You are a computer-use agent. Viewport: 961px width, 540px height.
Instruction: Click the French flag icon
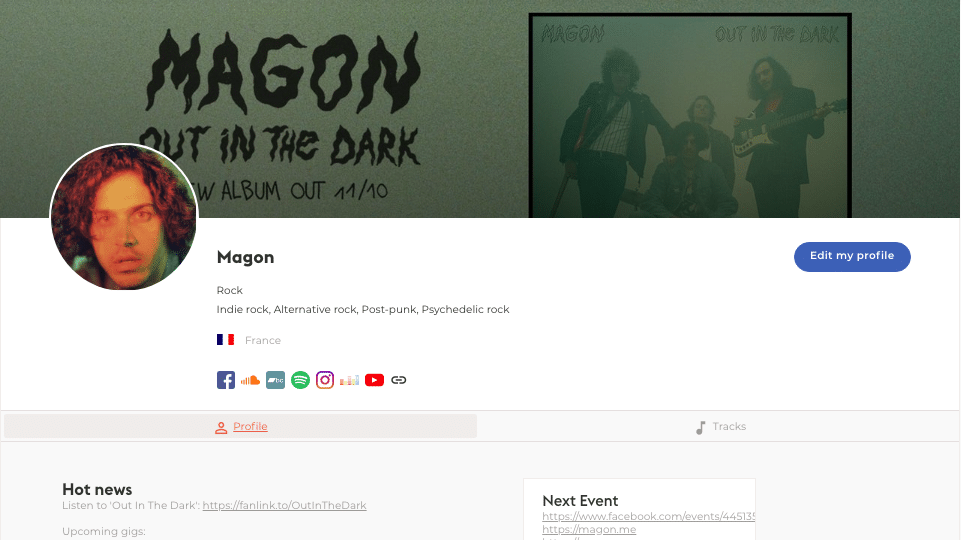tap(225, 340)
